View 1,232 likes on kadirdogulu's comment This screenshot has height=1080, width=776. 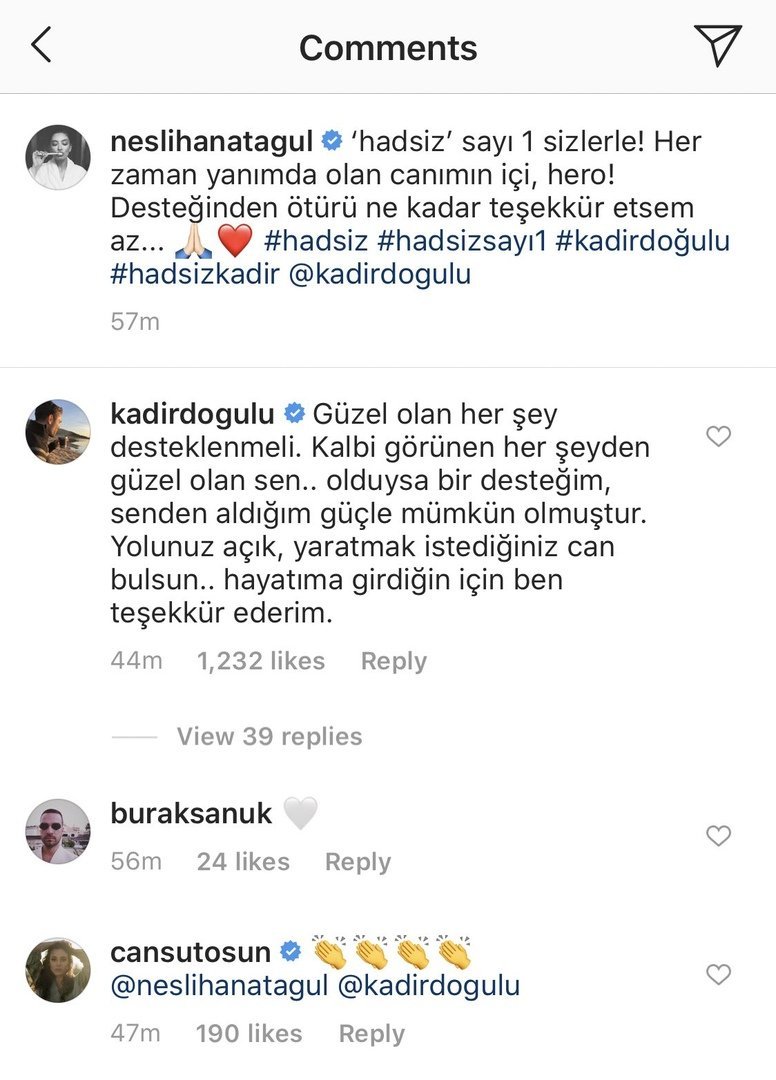click(x=261, y=661)
